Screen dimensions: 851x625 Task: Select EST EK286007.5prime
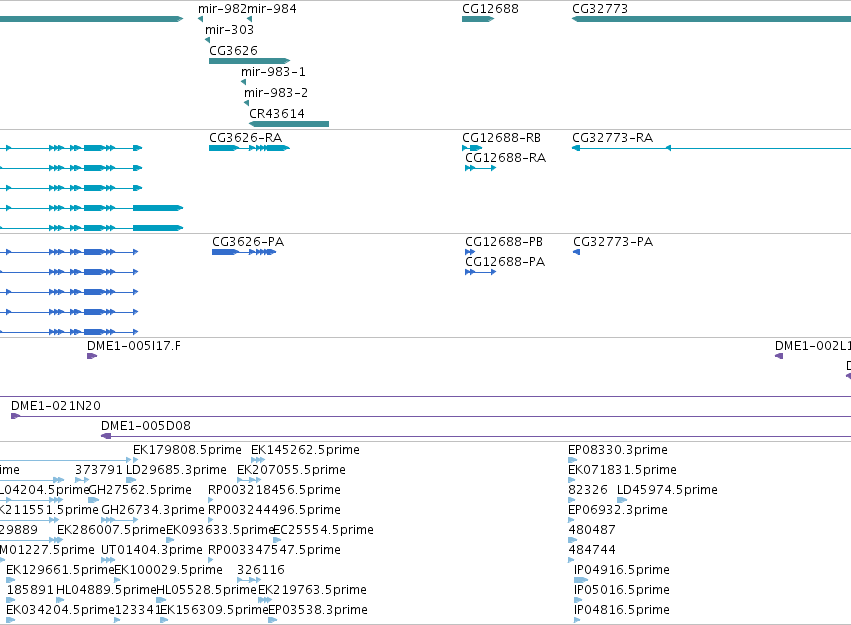pos(111,530)
